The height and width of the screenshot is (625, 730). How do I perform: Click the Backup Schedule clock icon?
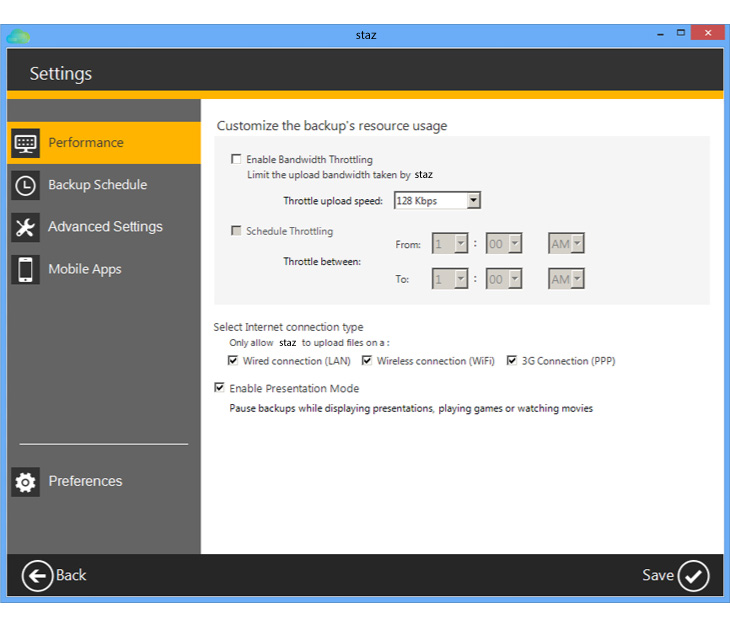25,185
